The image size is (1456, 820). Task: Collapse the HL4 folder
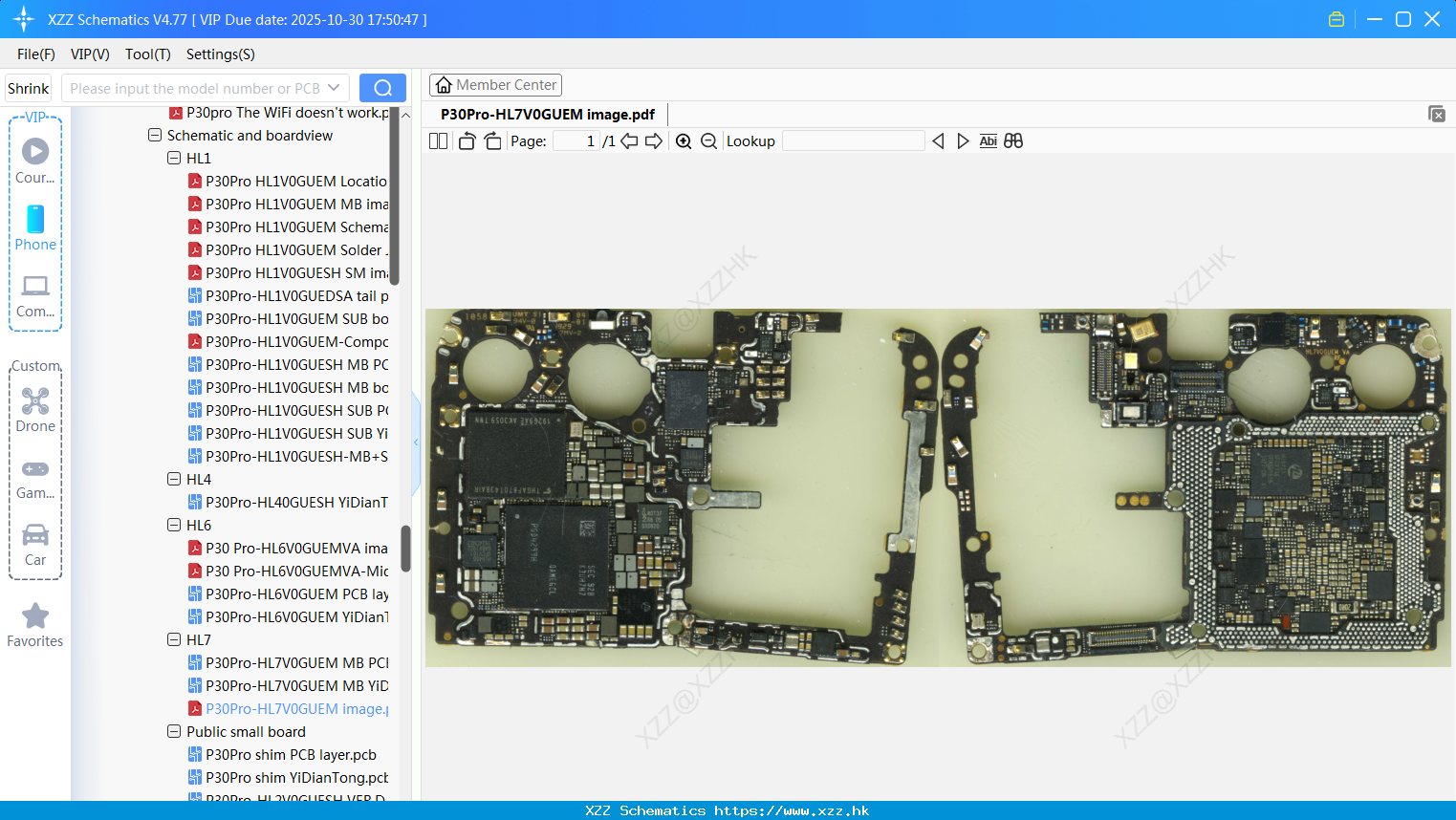pyautogui.click(x=174, y=480)
